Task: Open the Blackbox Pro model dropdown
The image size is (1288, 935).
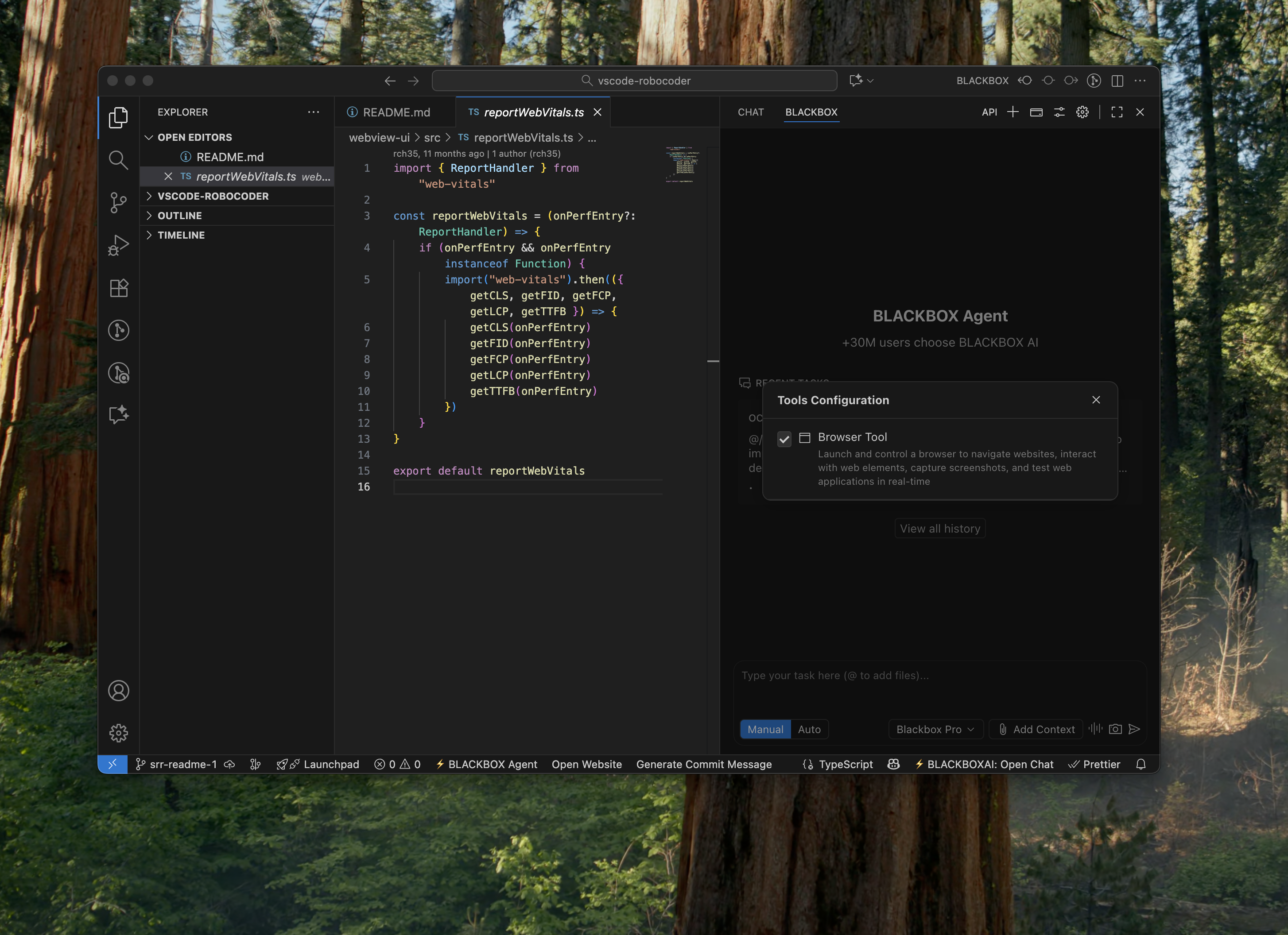Action: pos(935,730)
